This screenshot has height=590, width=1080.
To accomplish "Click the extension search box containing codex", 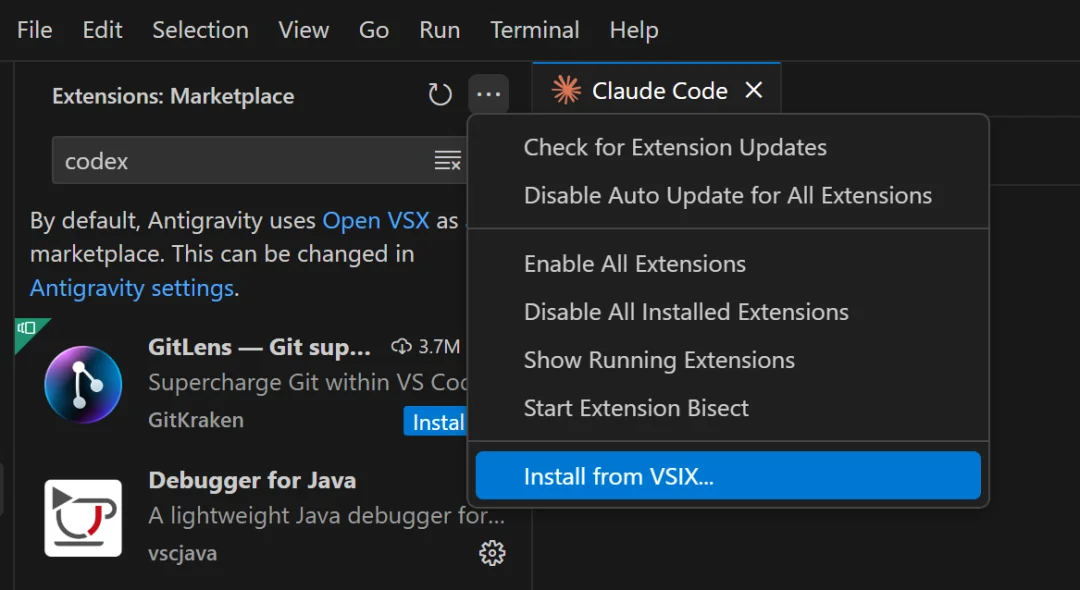I will tap(240, 161).
